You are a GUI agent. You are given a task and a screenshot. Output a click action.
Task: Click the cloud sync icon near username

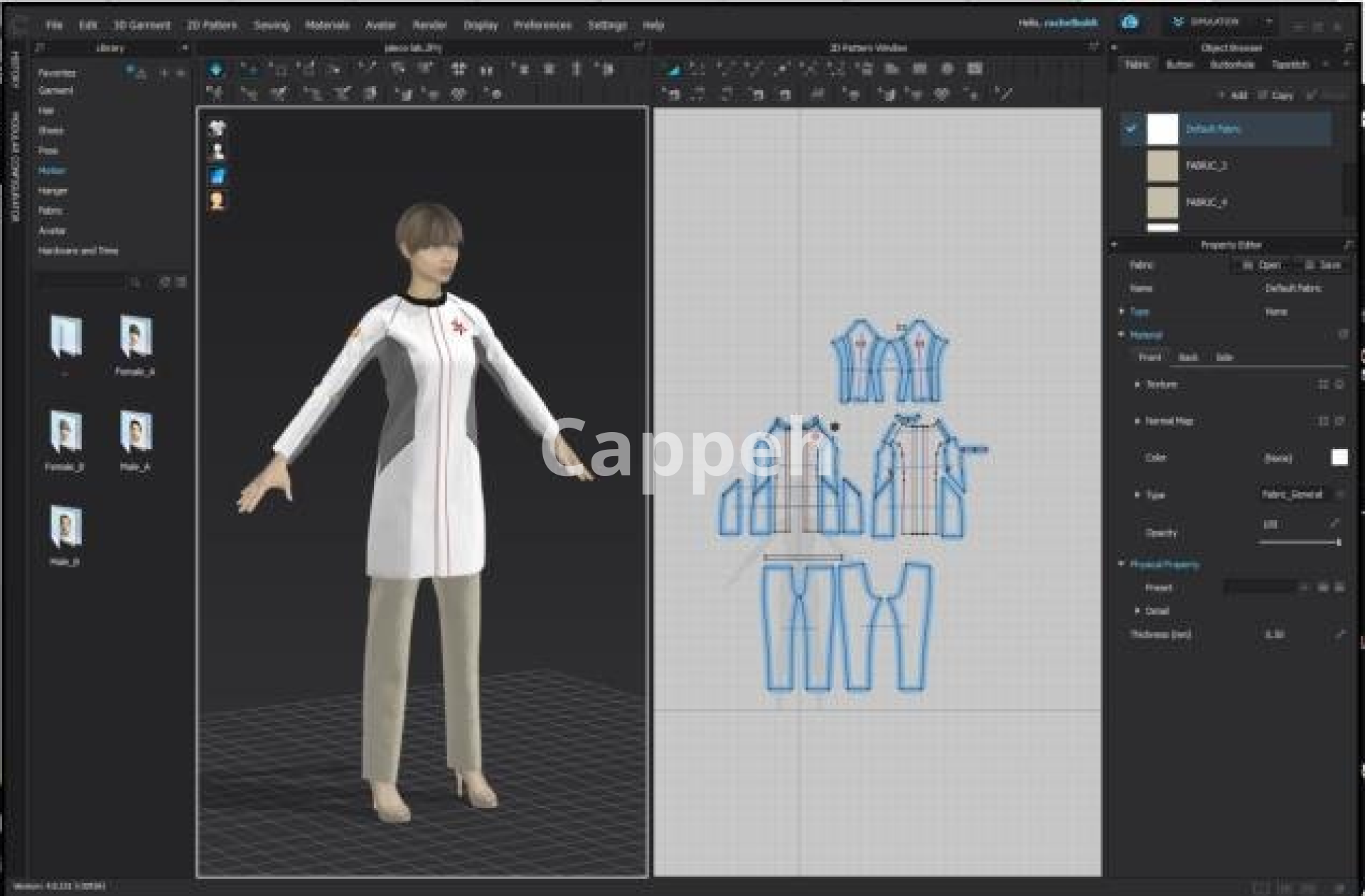1130,23
